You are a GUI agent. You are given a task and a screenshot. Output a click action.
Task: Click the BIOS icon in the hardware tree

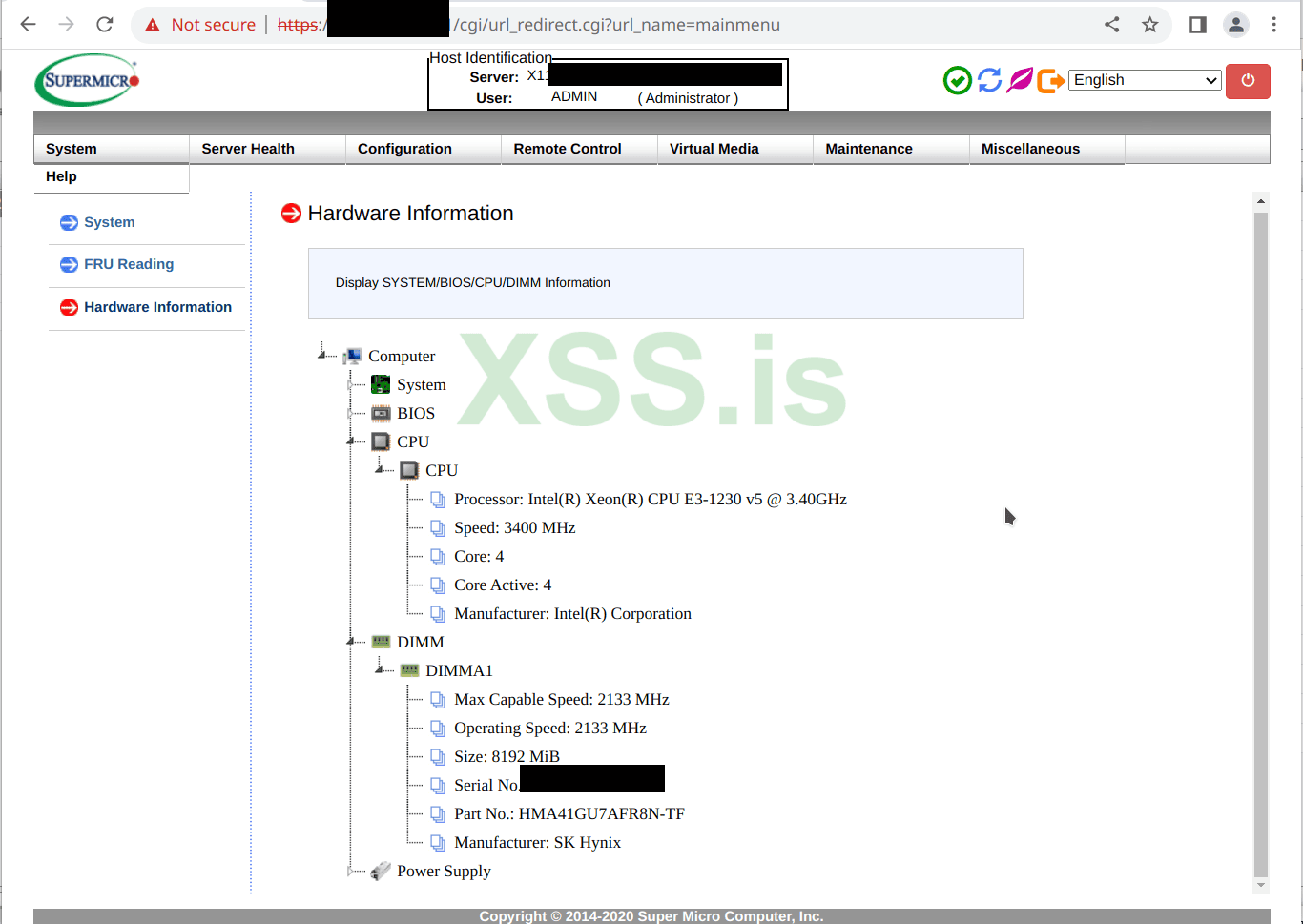coord(381,412)
